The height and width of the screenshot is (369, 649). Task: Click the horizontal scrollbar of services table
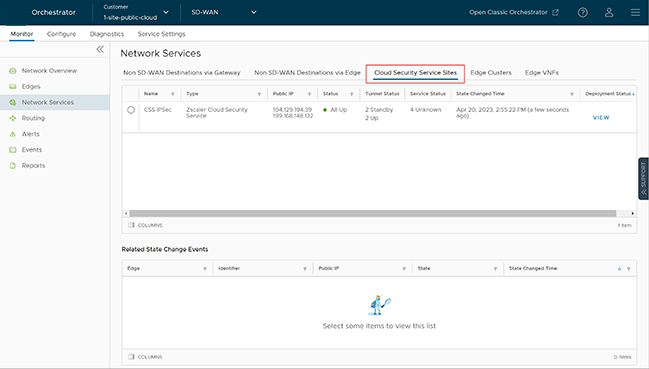[373, 213]
